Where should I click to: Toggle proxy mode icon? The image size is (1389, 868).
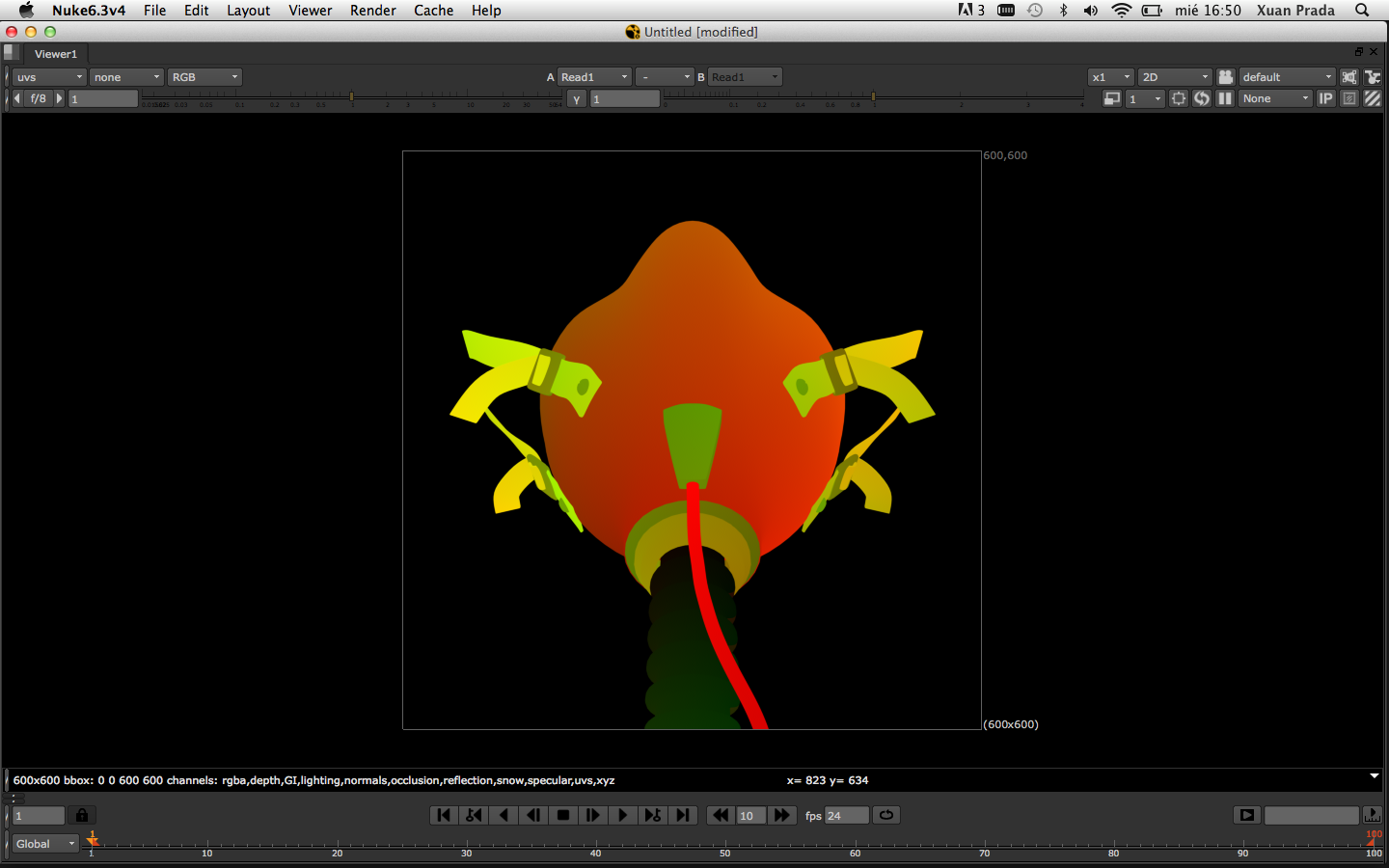click(1112, 98)
